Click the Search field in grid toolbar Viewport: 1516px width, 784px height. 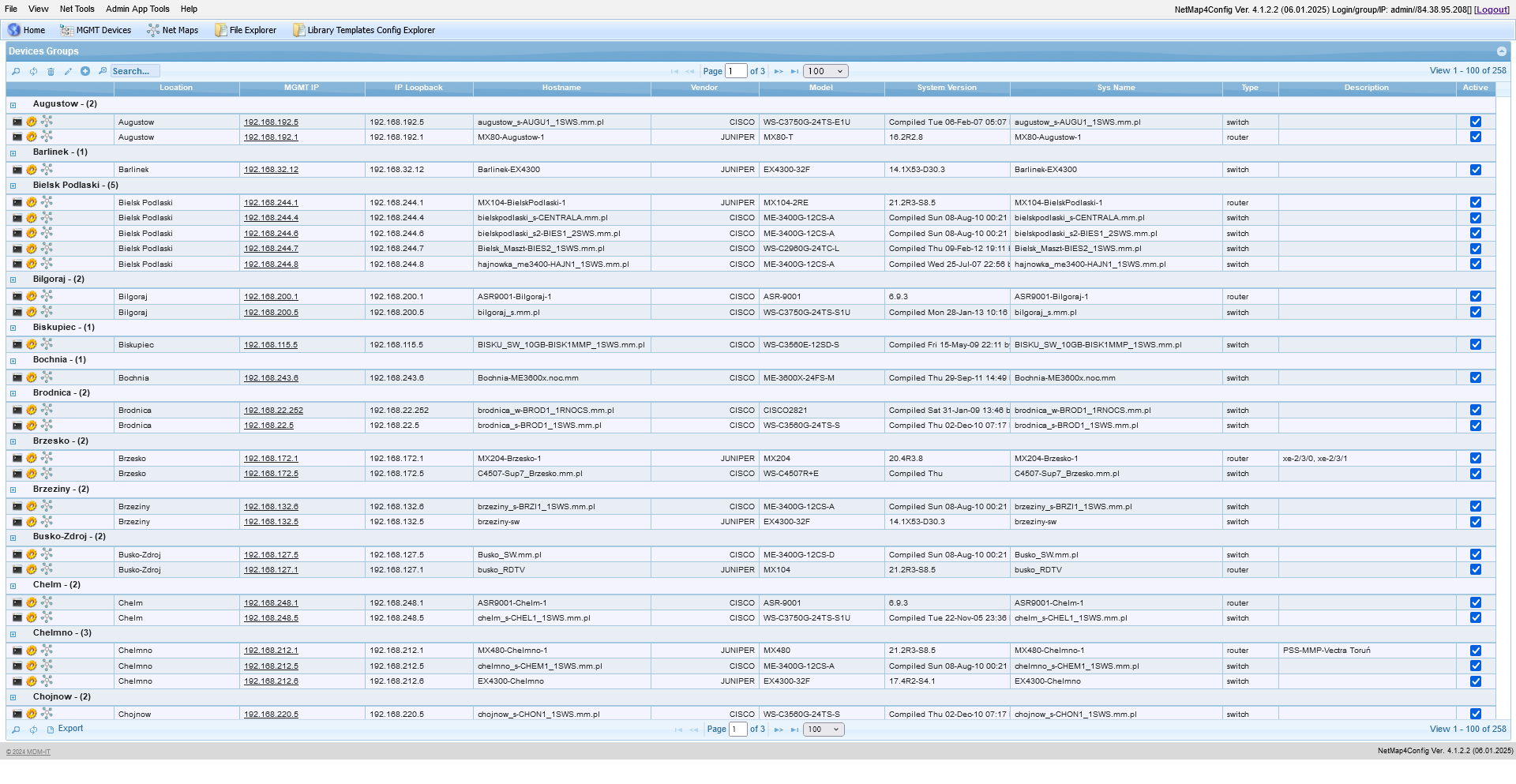coord(135,71)
